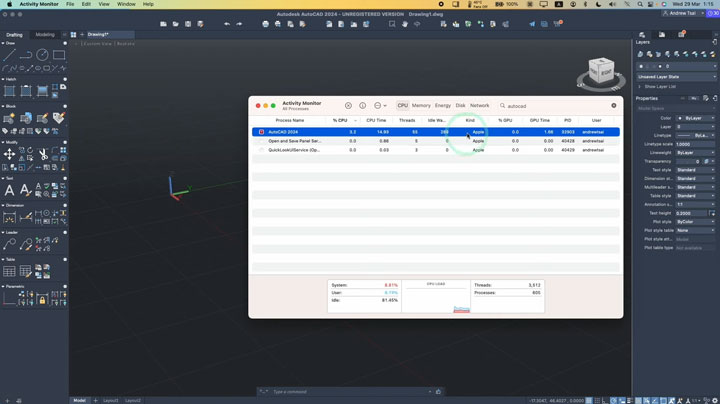Click the Linetype scale 1.0000 field
720x404 pixels.
[x=696, y=144]
